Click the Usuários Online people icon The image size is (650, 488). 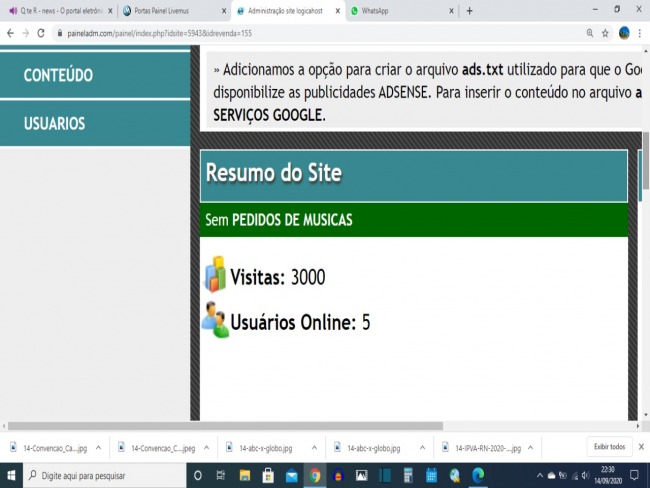(215, 320)
